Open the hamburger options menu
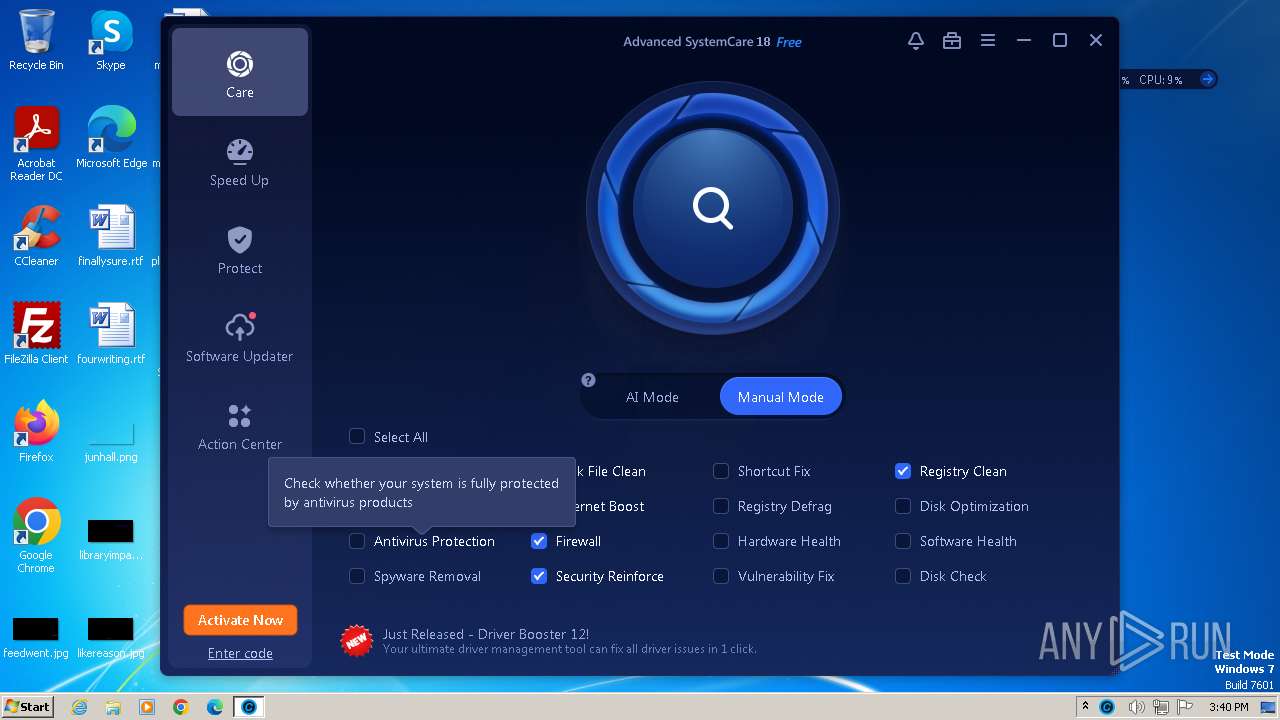The width and height of the screenshot is (1280, 720). point(988,41)
